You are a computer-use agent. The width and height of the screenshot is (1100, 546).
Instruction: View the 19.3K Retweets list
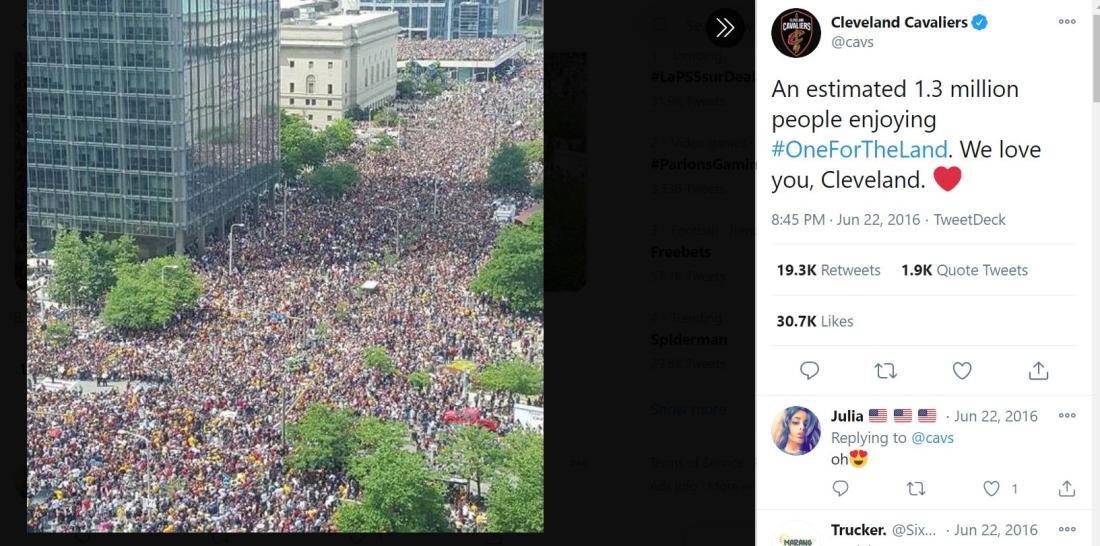828,270
